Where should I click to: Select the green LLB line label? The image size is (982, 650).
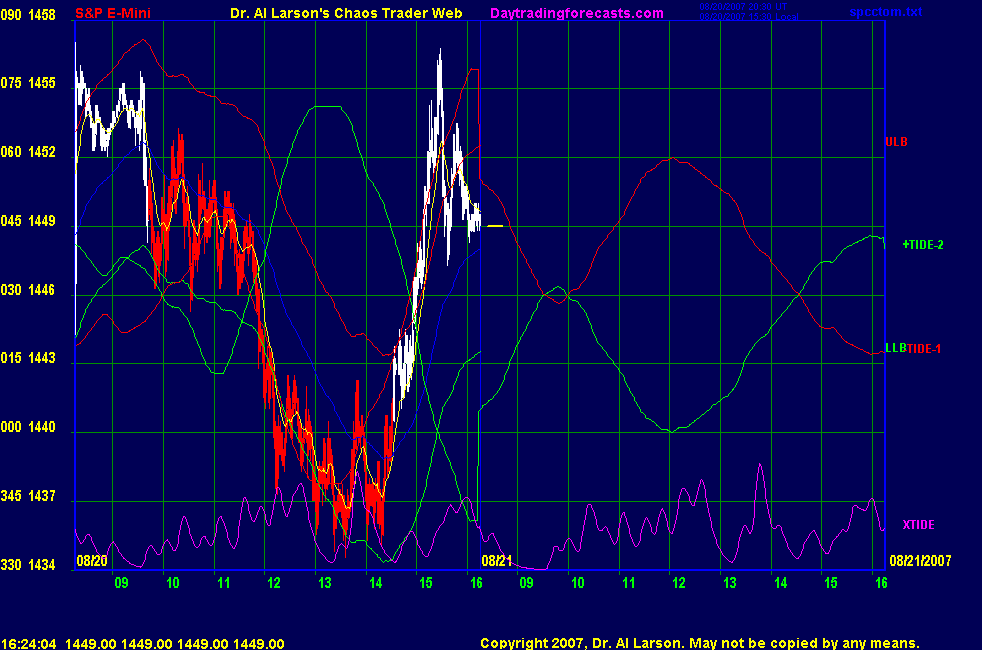[x=894, y=348]
